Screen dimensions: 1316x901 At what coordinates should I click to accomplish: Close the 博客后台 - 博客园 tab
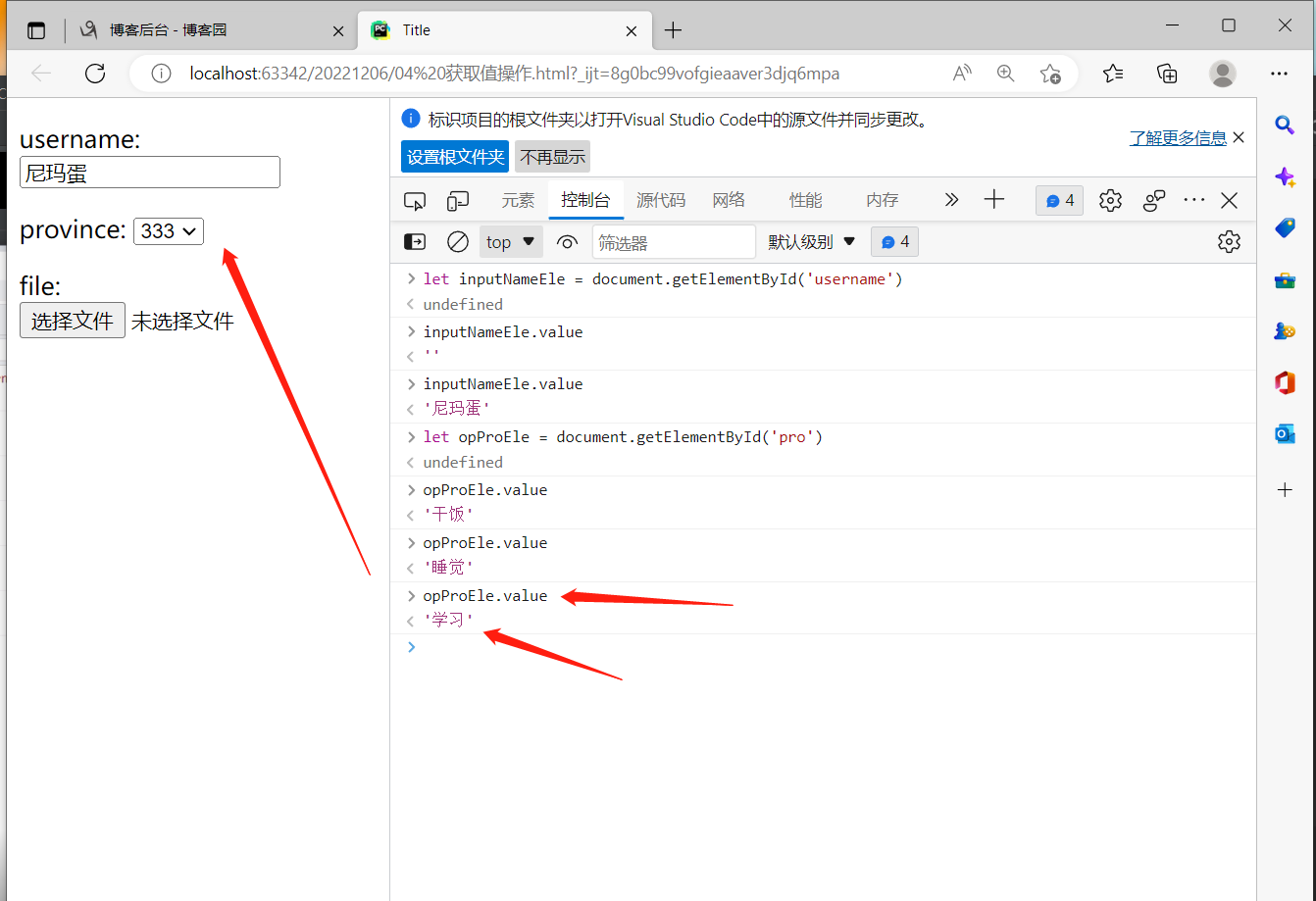pyautogui.click(x=338, y=30)
